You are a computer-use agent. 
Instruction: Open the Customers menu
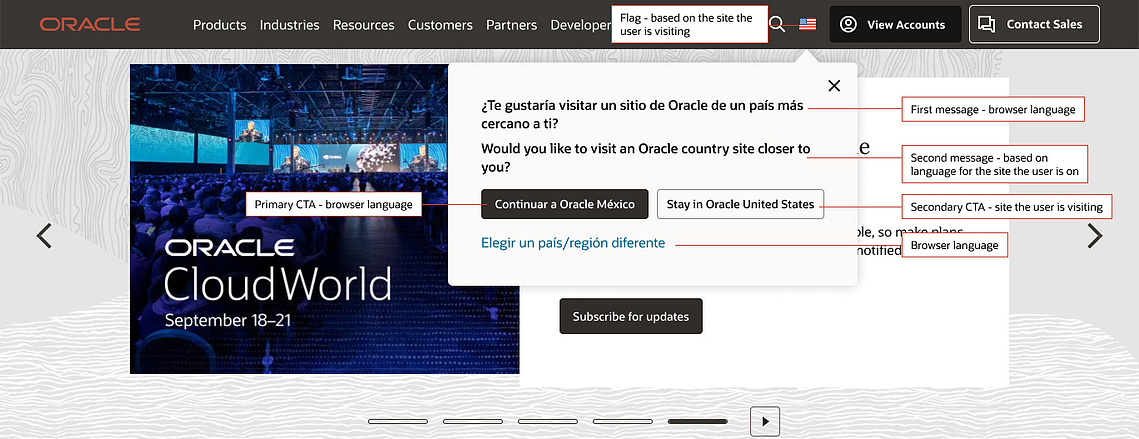point(440,25)
